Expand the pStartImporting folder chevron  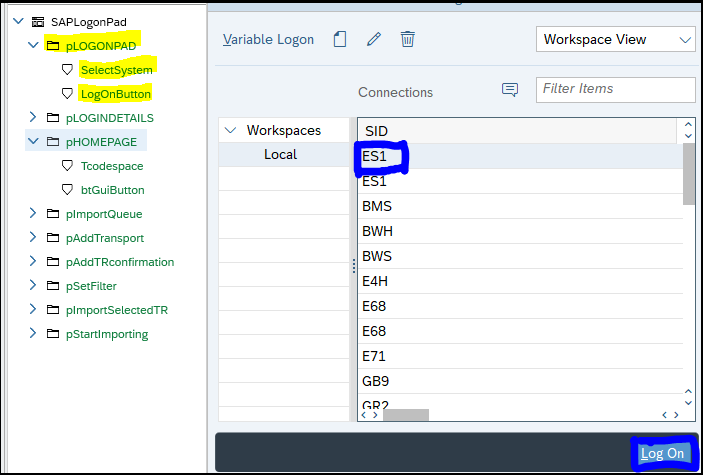33,333
